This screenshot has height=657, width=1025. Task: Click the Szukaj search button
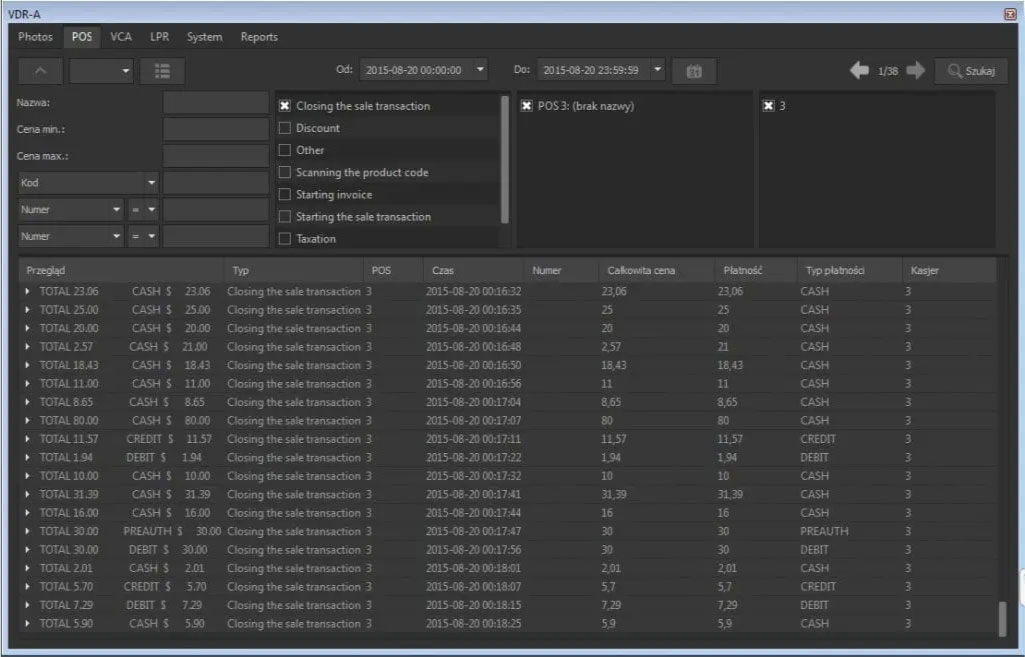971,71
